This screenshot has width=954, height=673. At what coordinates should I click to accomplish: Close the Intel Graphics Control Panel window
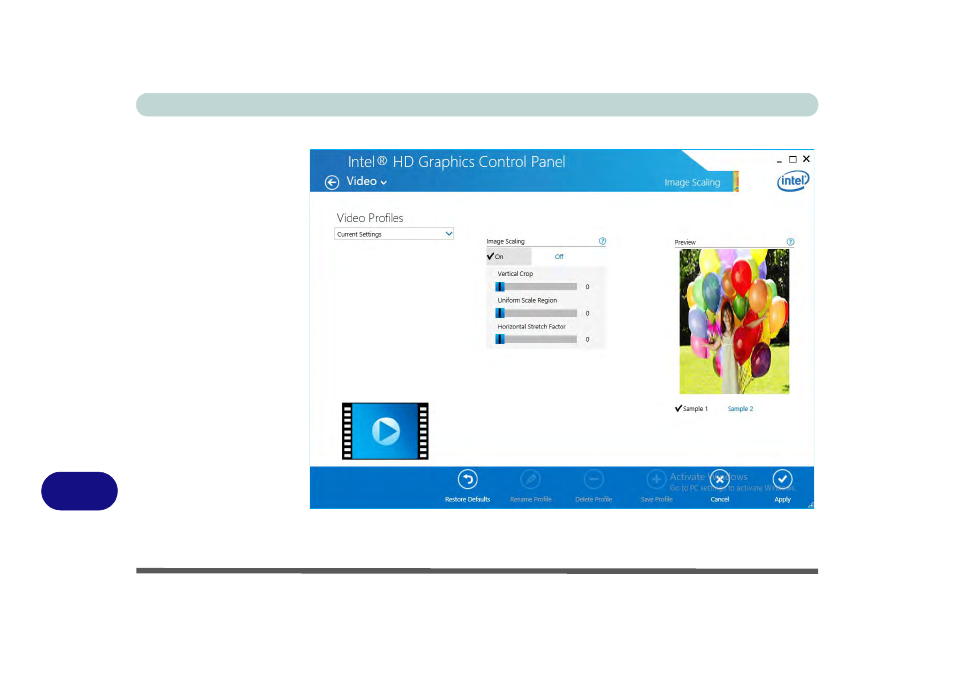[x=806, y=159]
